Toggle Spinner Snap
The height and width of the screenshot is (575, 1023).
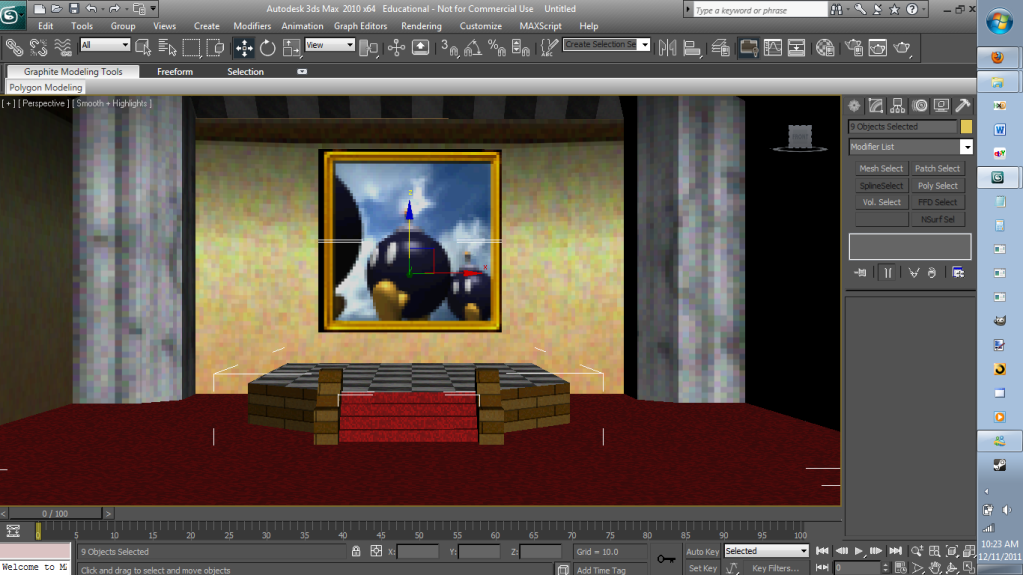521,47
